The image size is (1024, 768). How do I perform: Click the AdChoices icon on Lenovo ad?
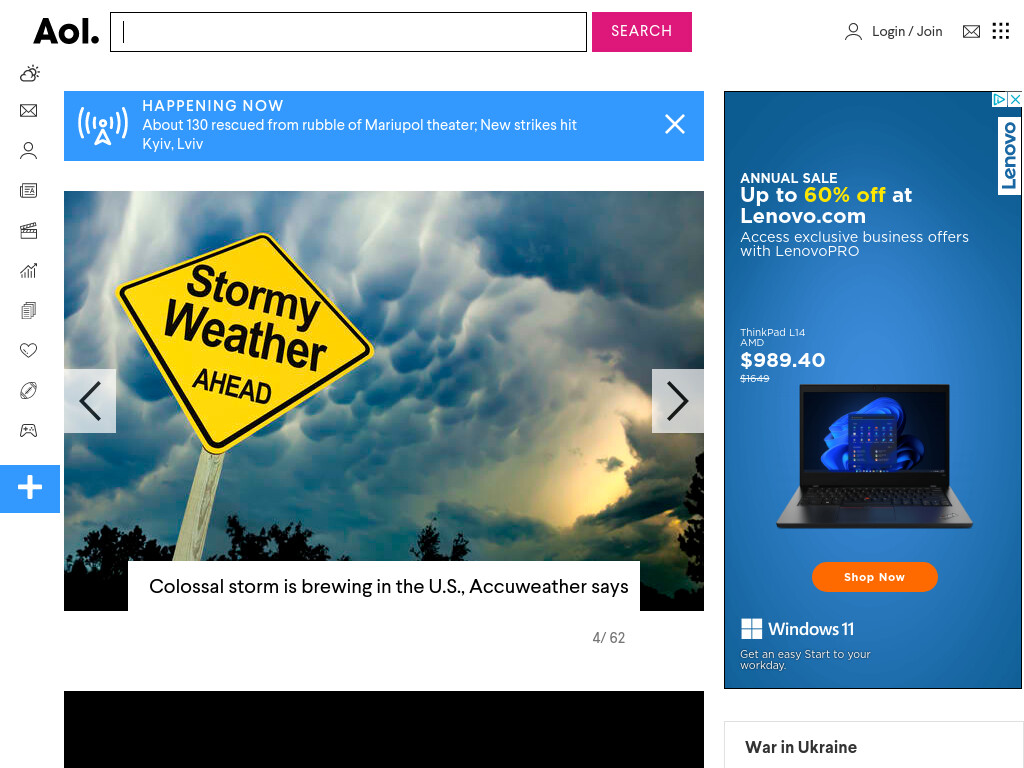pos(999,99)
